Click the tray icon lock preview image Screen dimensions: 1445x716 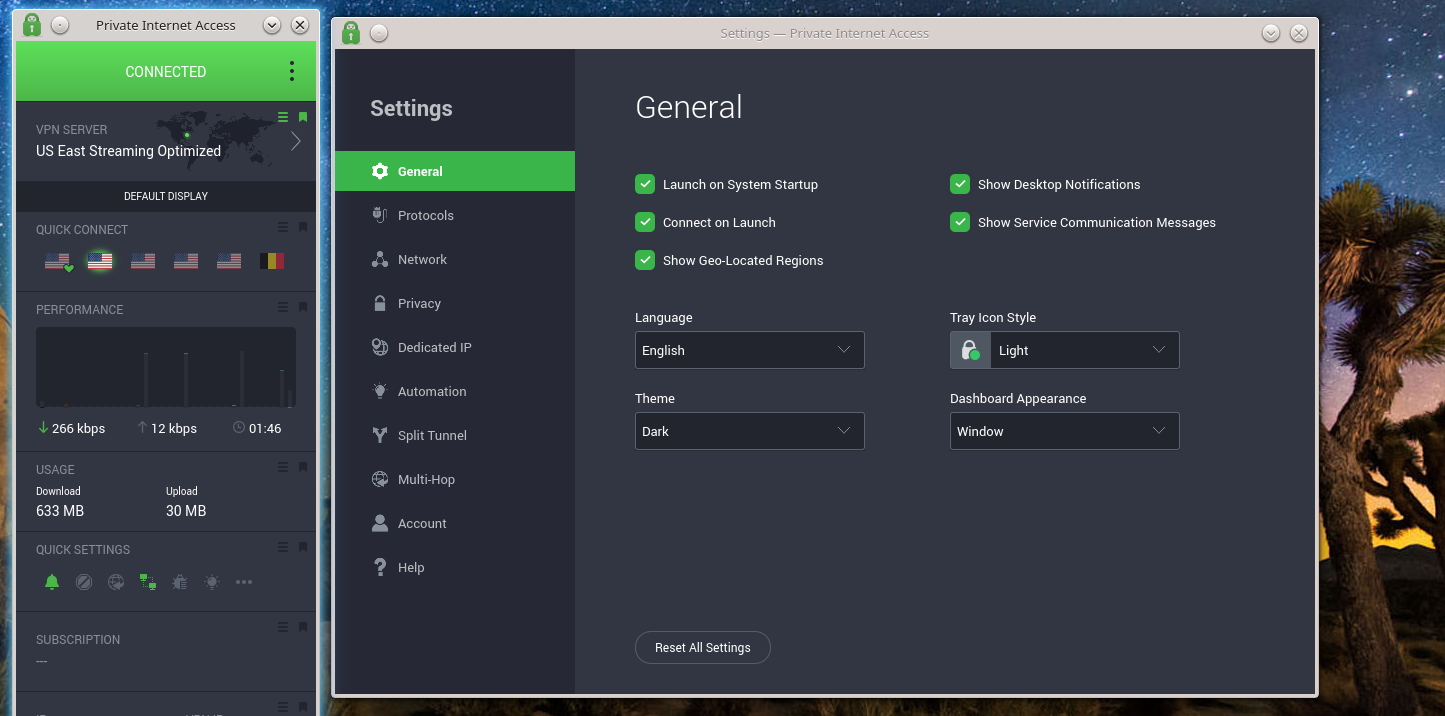click(x=970, y=350)
